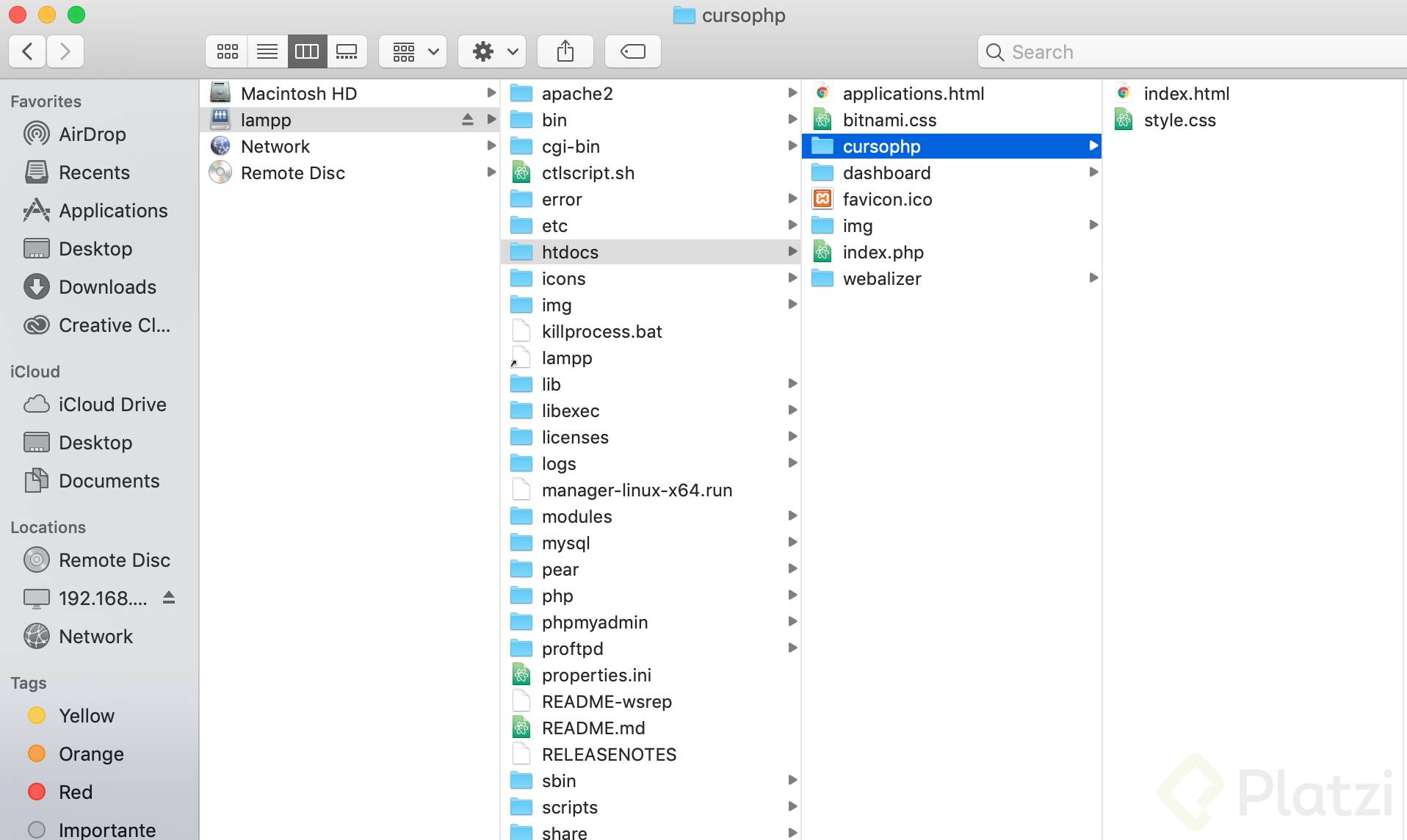Select the favicon.ico XAMPP icon
Image resolution: width=1407 pixels, height=840 pixels.
point(822,199)
